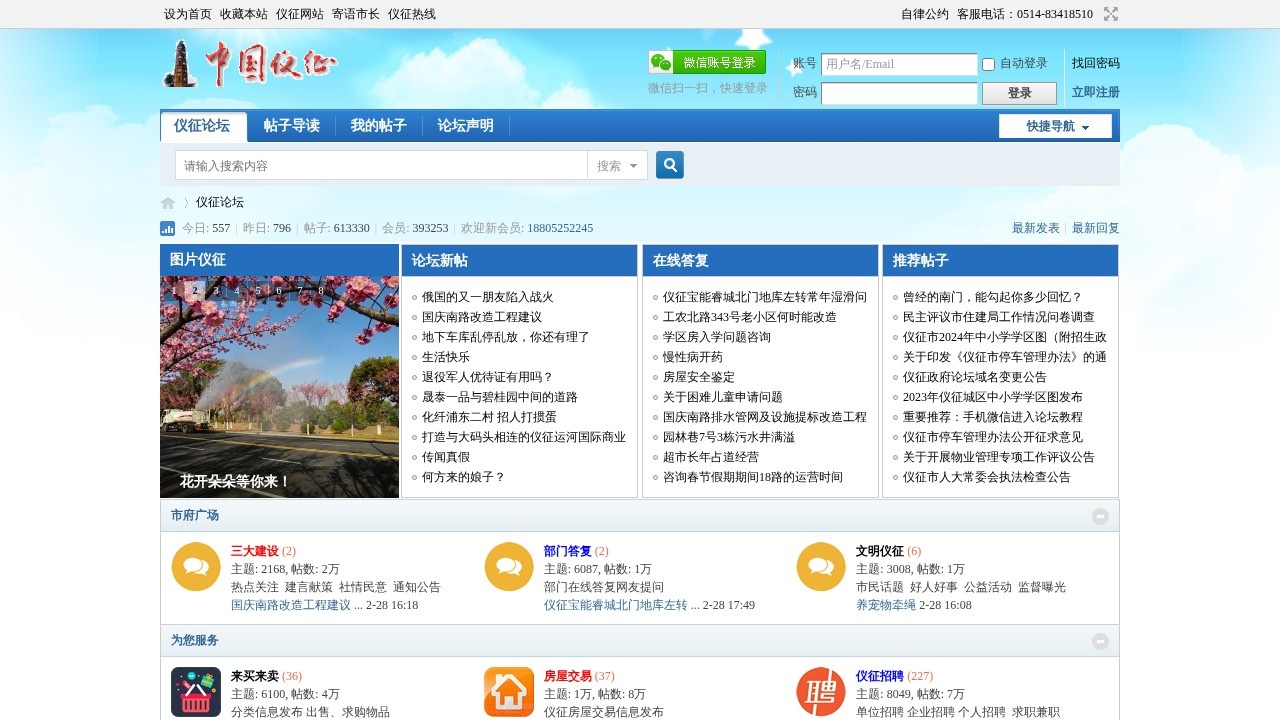Click the 房屋交易 house icon
This screenshot has width=1280, height=720.
point(508,691)
